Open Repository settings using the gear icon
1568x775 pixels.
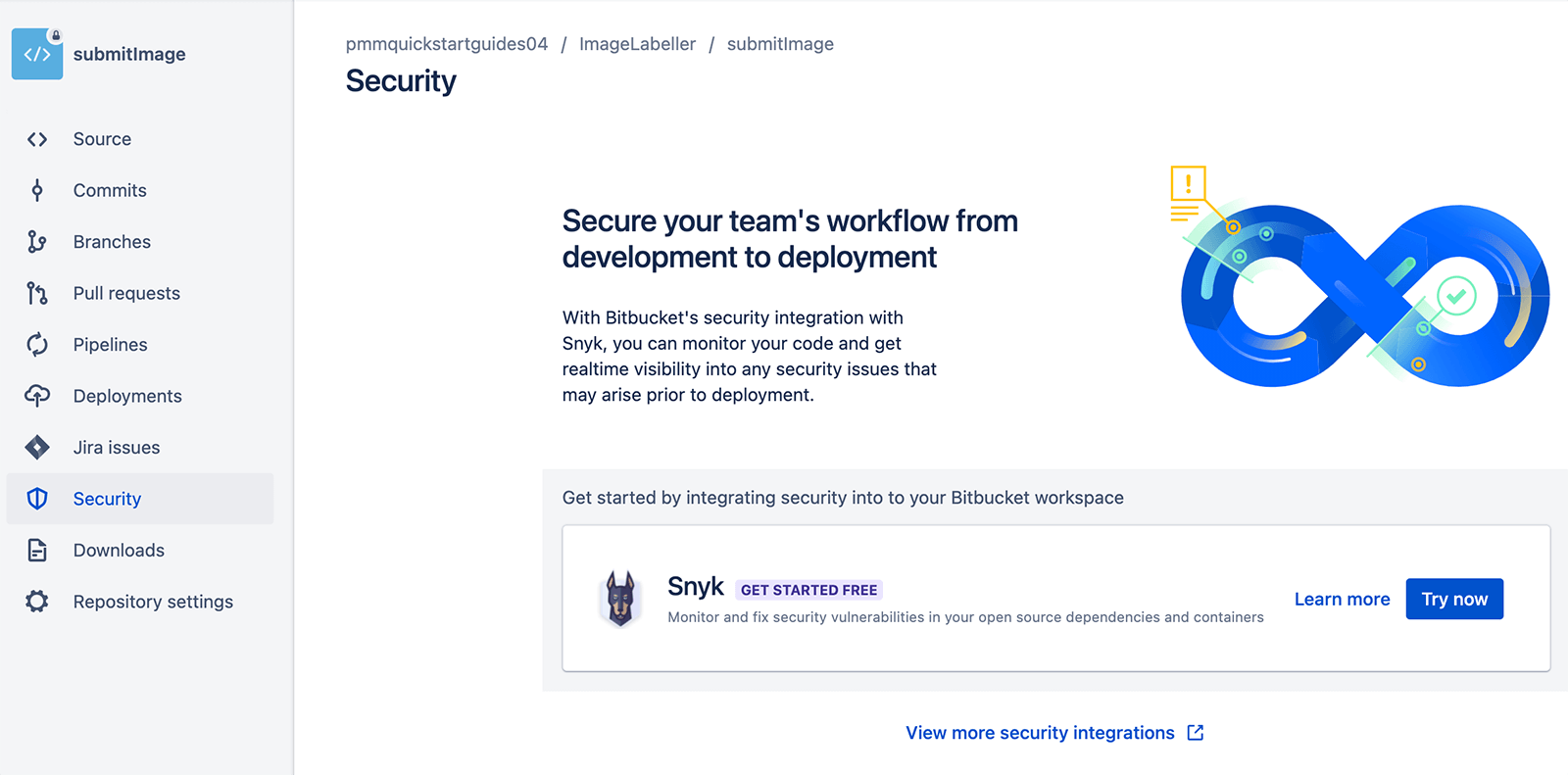coord(36,602)
